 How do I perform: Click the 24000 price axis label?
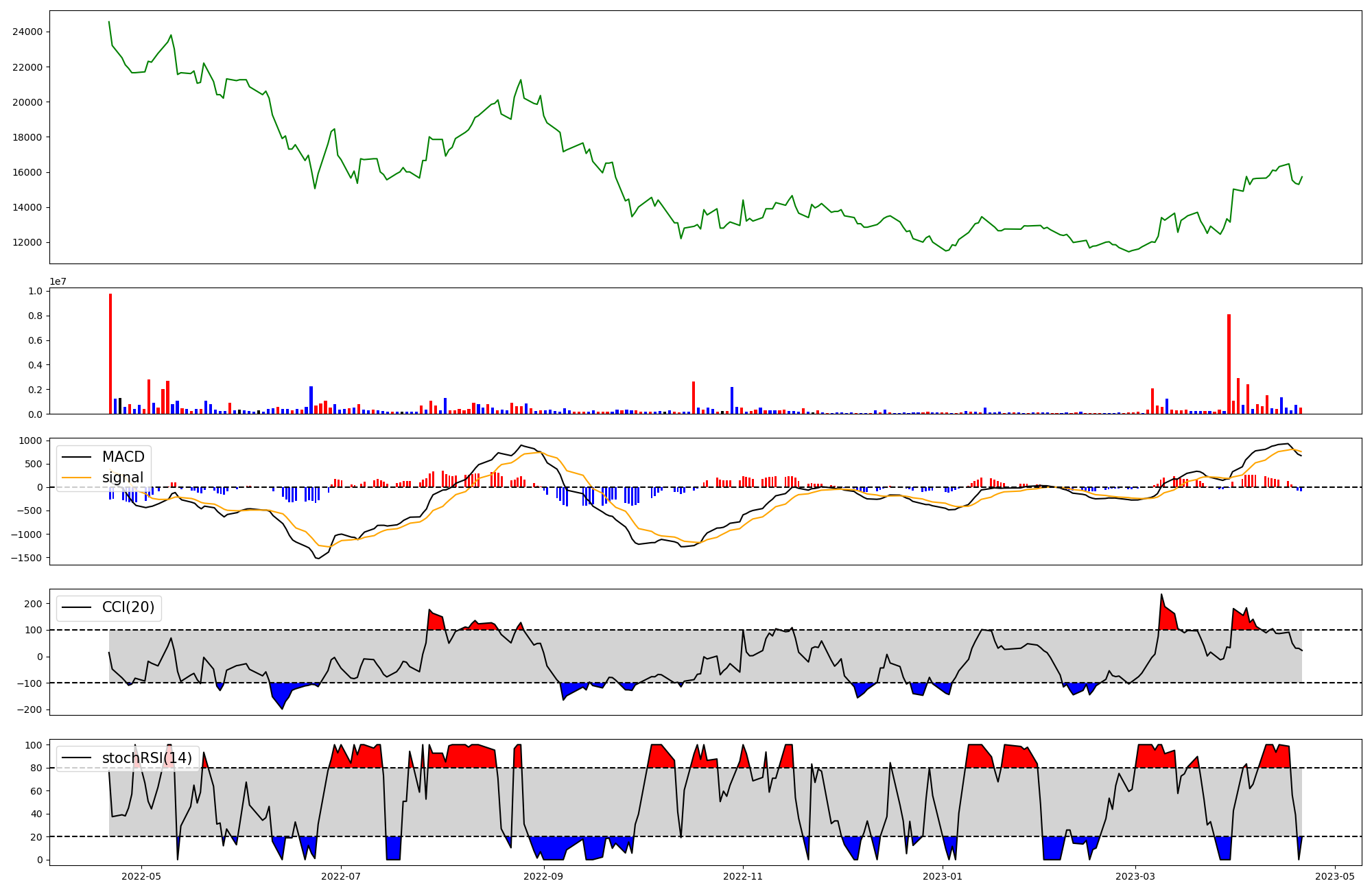27,32
